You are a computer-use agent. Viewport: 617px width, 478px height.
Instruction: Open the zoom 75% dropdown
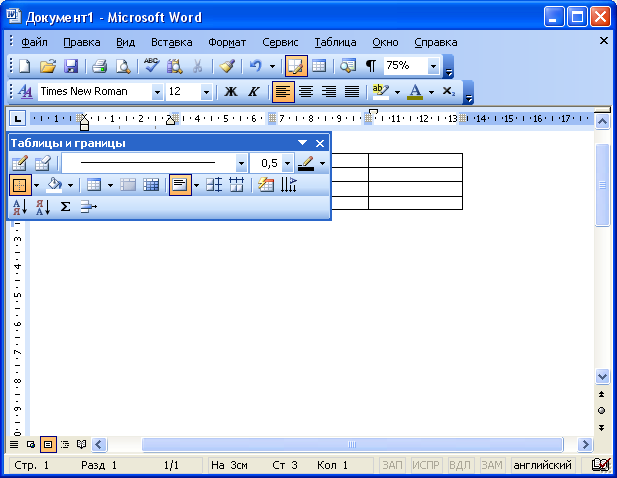coord(433,66)
